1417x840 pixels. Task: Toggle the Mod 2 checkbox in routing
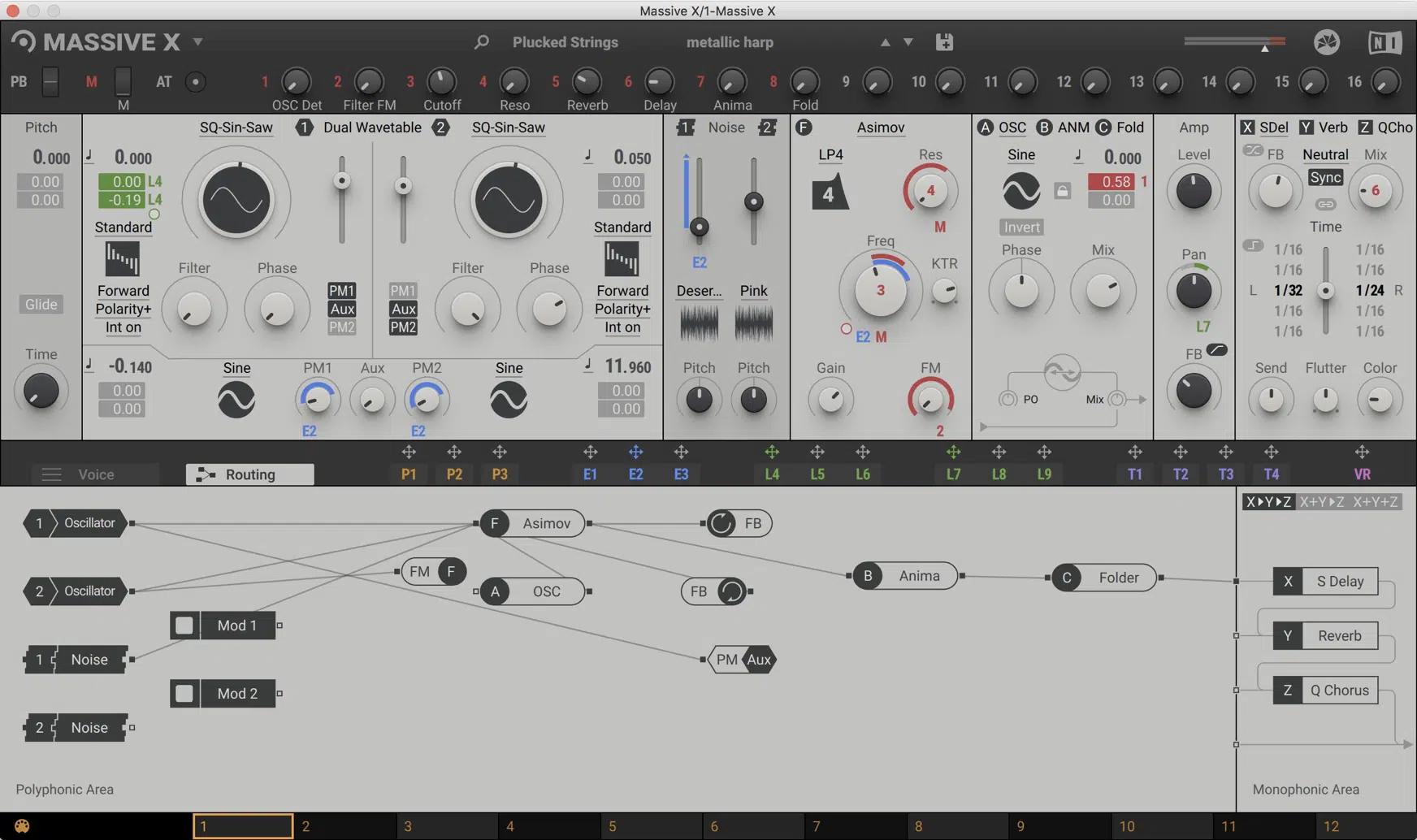point(184,694)
